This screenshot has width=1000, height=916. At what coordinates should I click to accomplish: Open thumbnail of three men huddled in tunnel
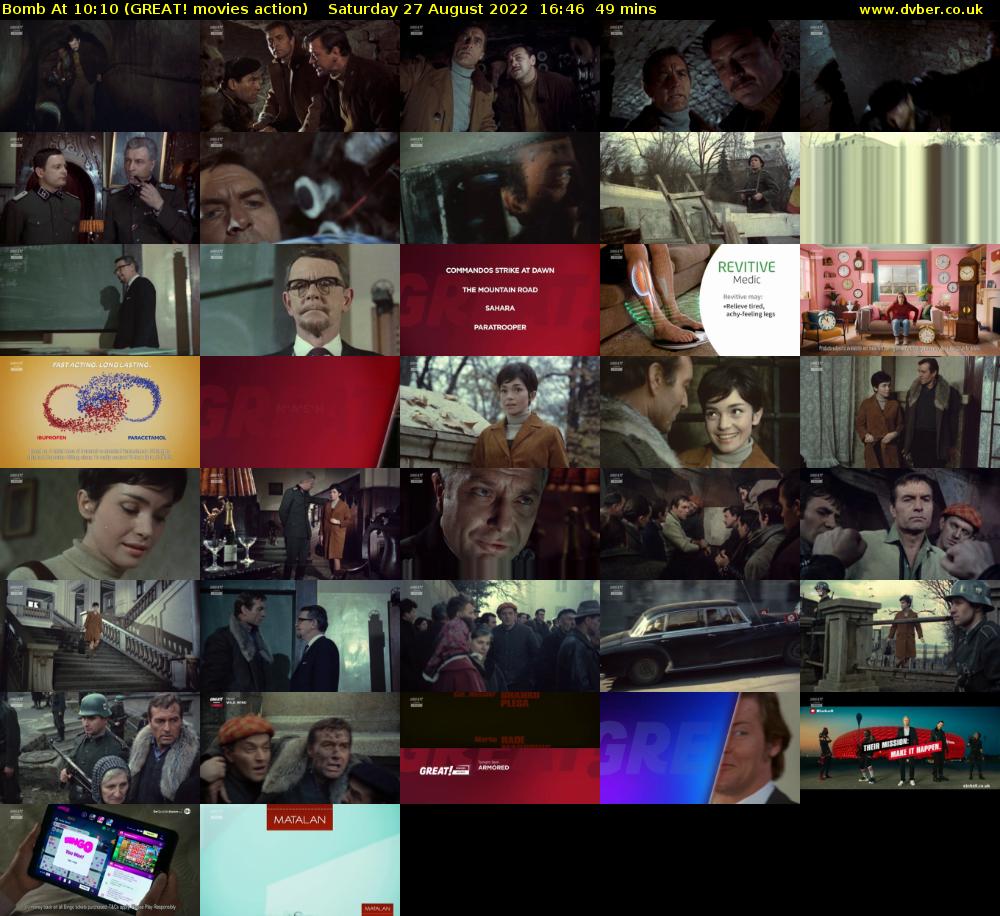click(x=300, y=76)
